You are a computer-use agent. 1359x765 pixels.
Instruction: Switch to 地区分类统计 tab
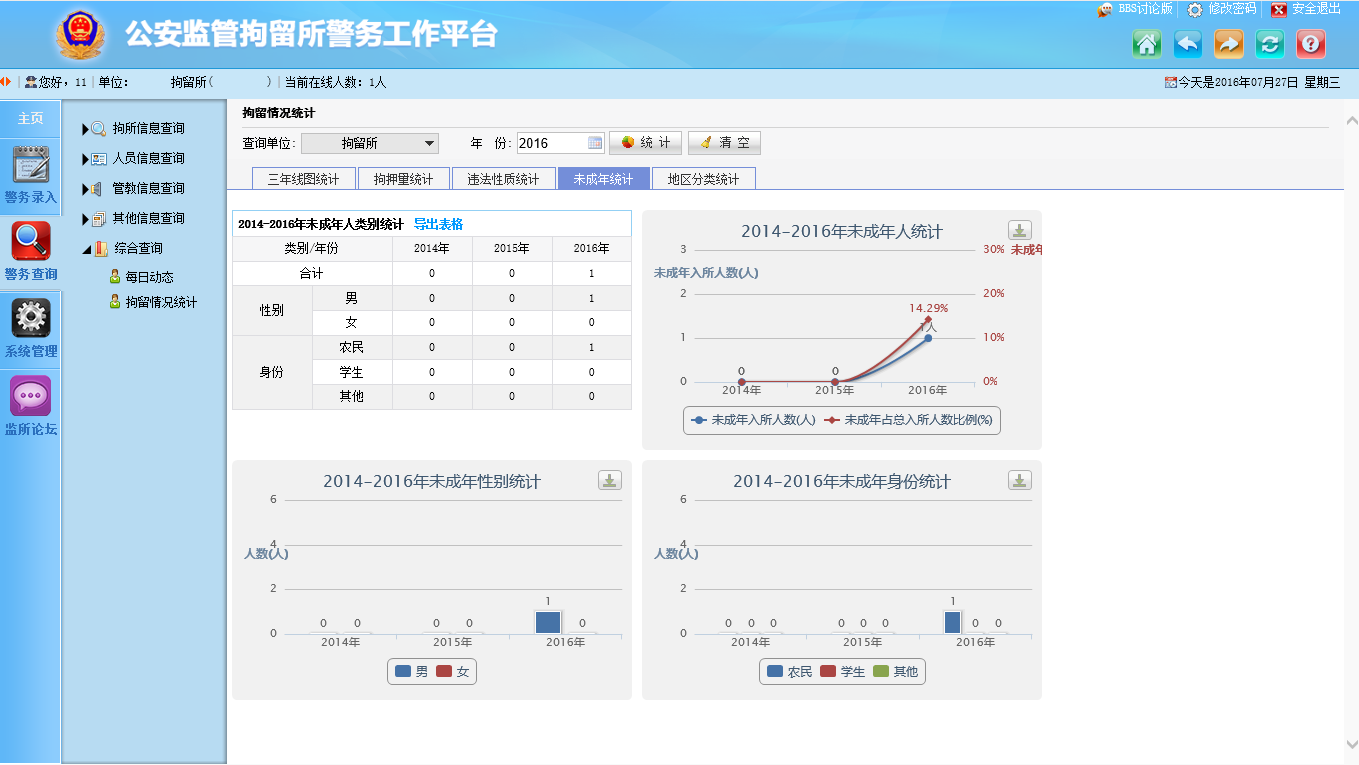pyautogui.click(x=704, y=179)
